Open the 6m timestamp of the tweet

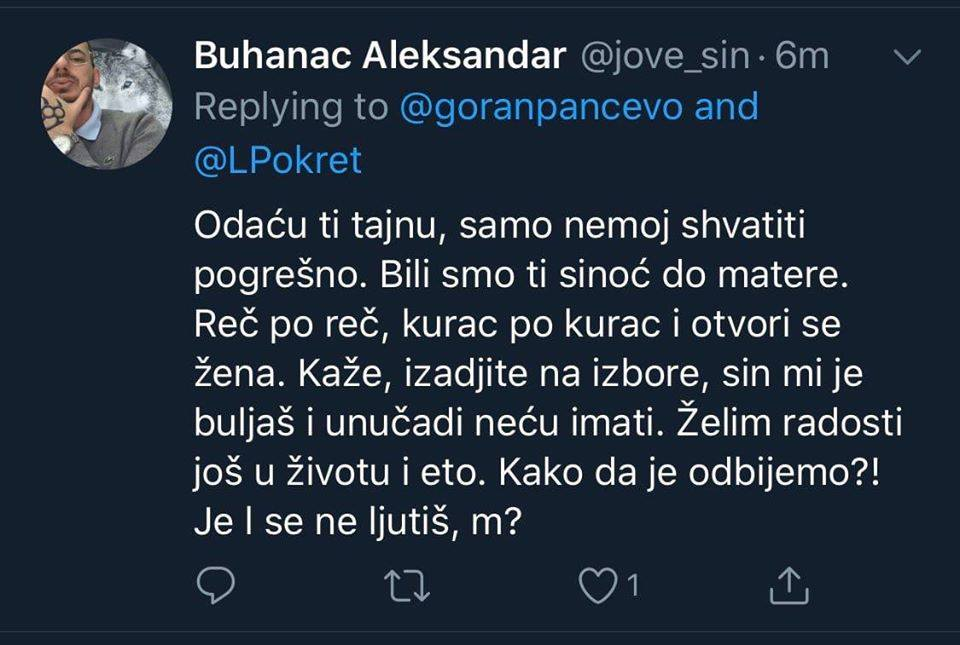801,56
